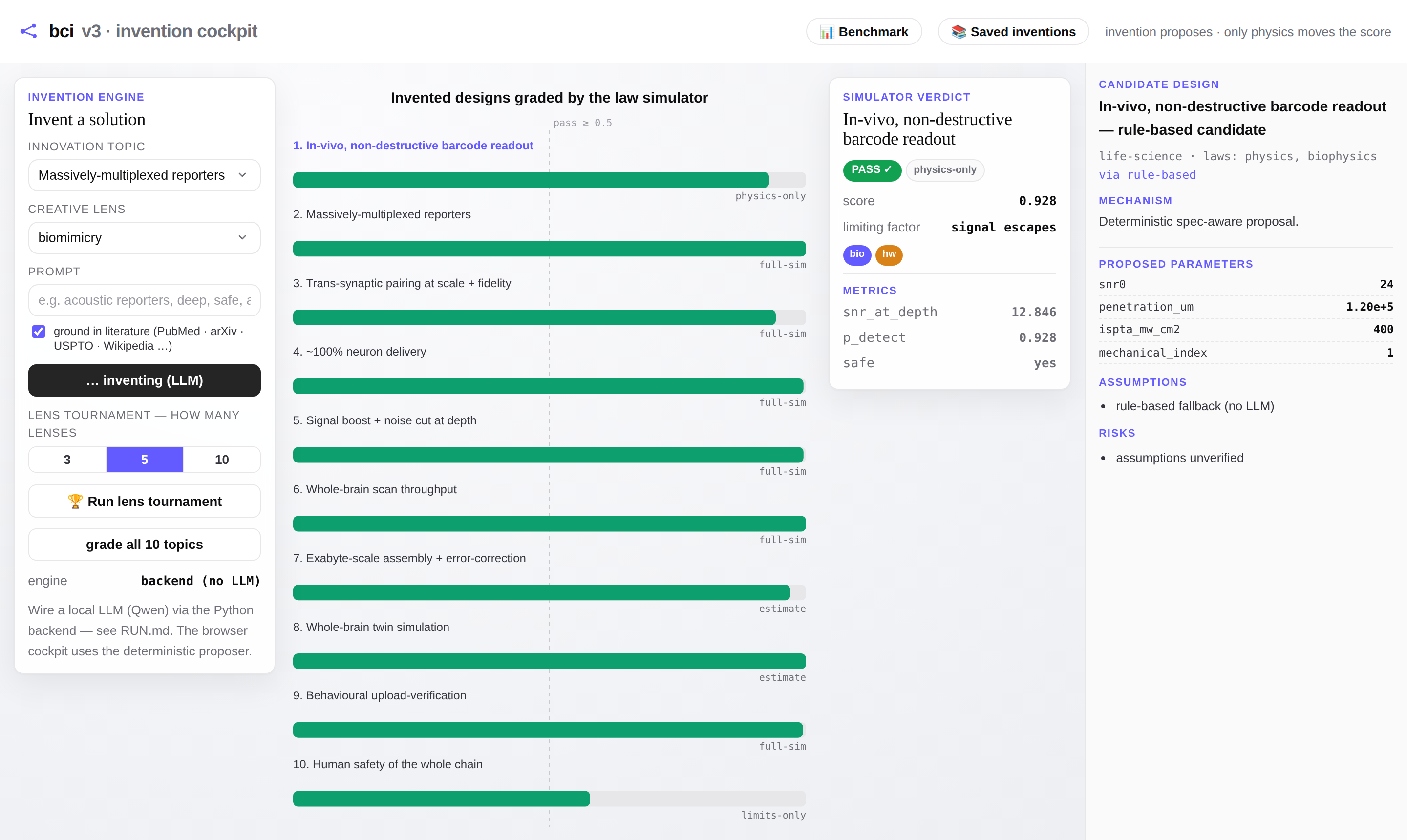The height and width of the screenshot is (840, 1407).
Task: Click the safe yes metric row
Action: click(949, 363)
